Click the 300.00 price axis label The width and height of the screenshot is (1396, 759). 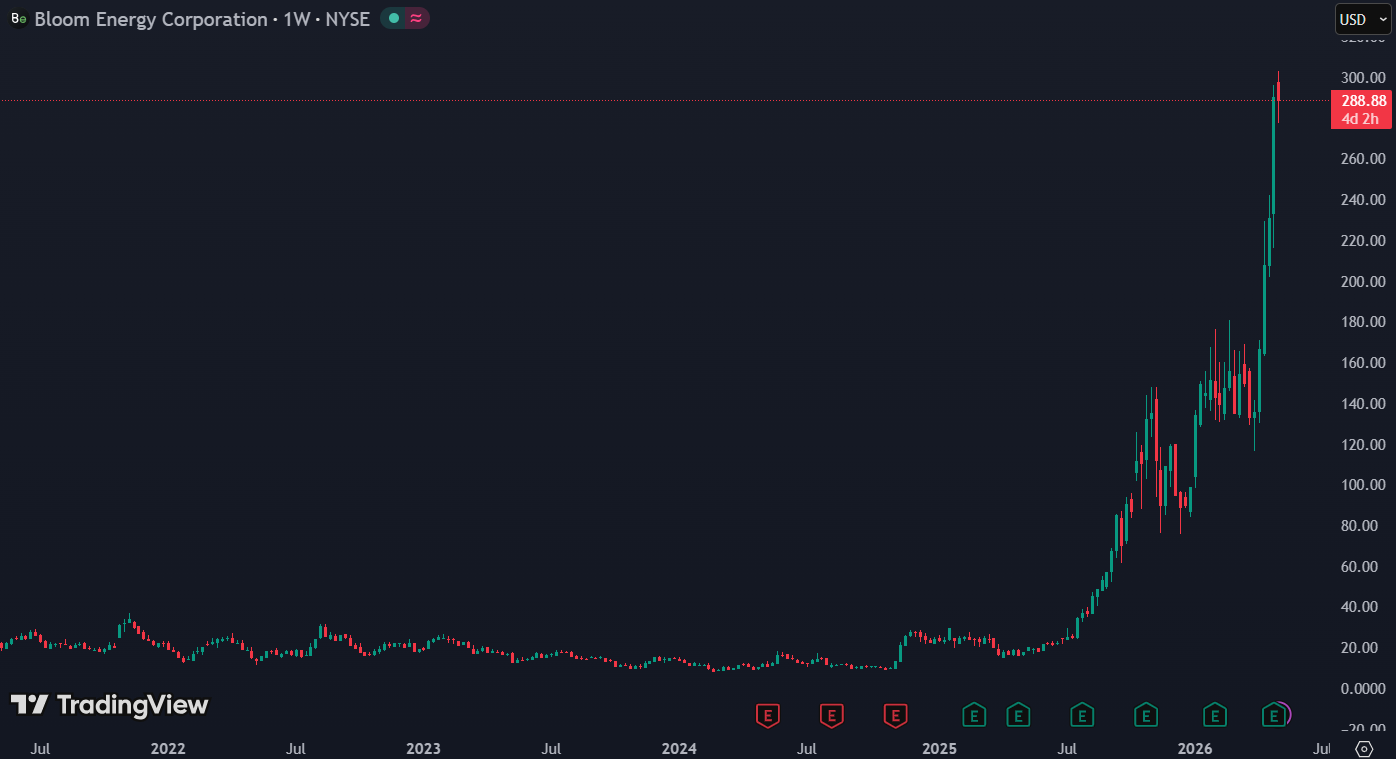pos(1364,78)
